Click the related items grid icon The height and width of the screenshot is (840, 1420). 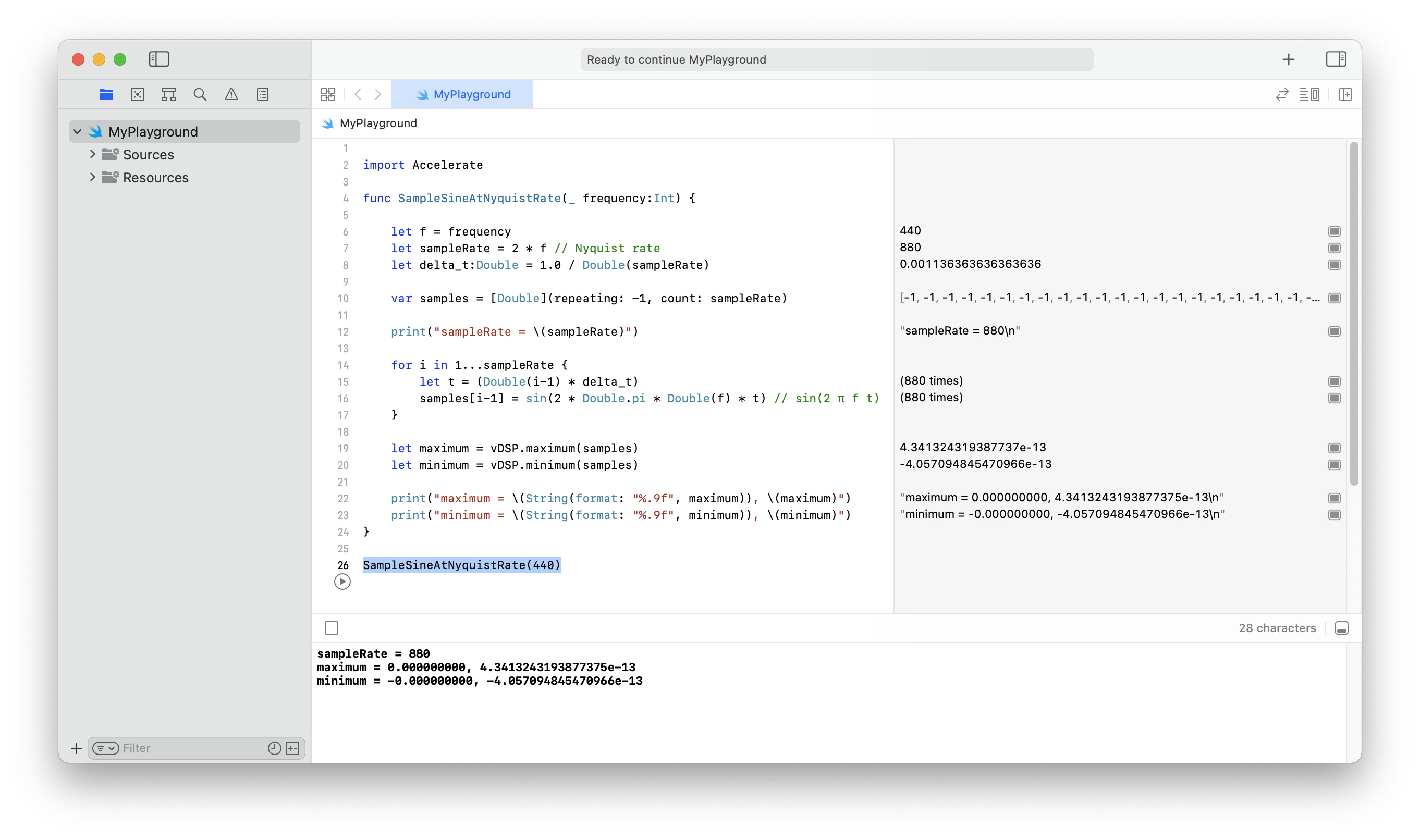[328, 94]
